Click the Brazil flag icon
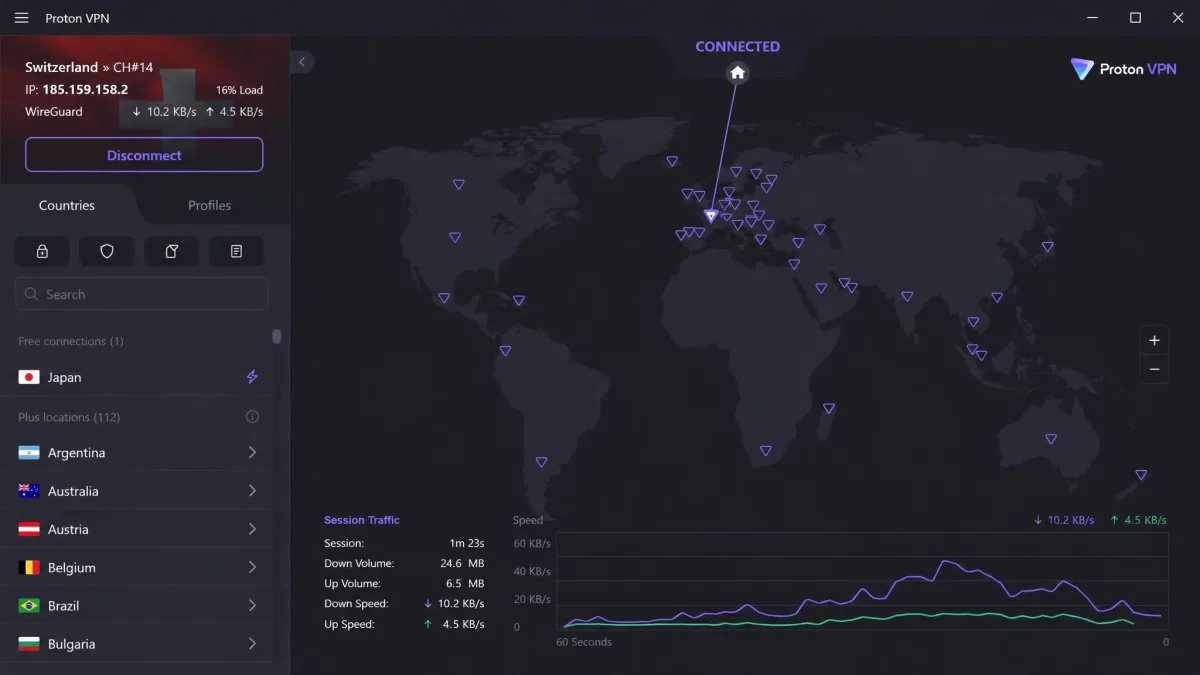The width and height of the screenshot is (1200, 675). pyautogui.click(x=29, y=606)
